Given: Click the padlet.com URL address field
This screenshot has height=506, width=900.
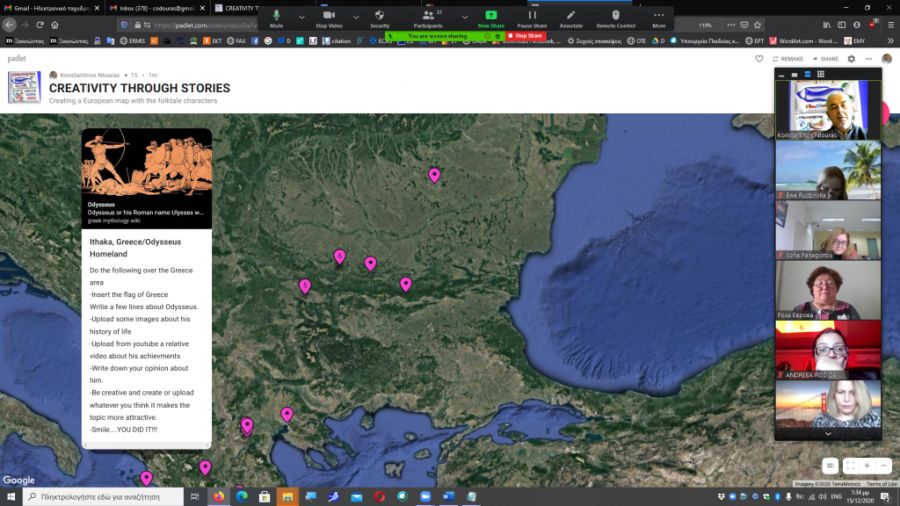Looking at the screenshot, I should pyautogui.click(x=204, y=25).
